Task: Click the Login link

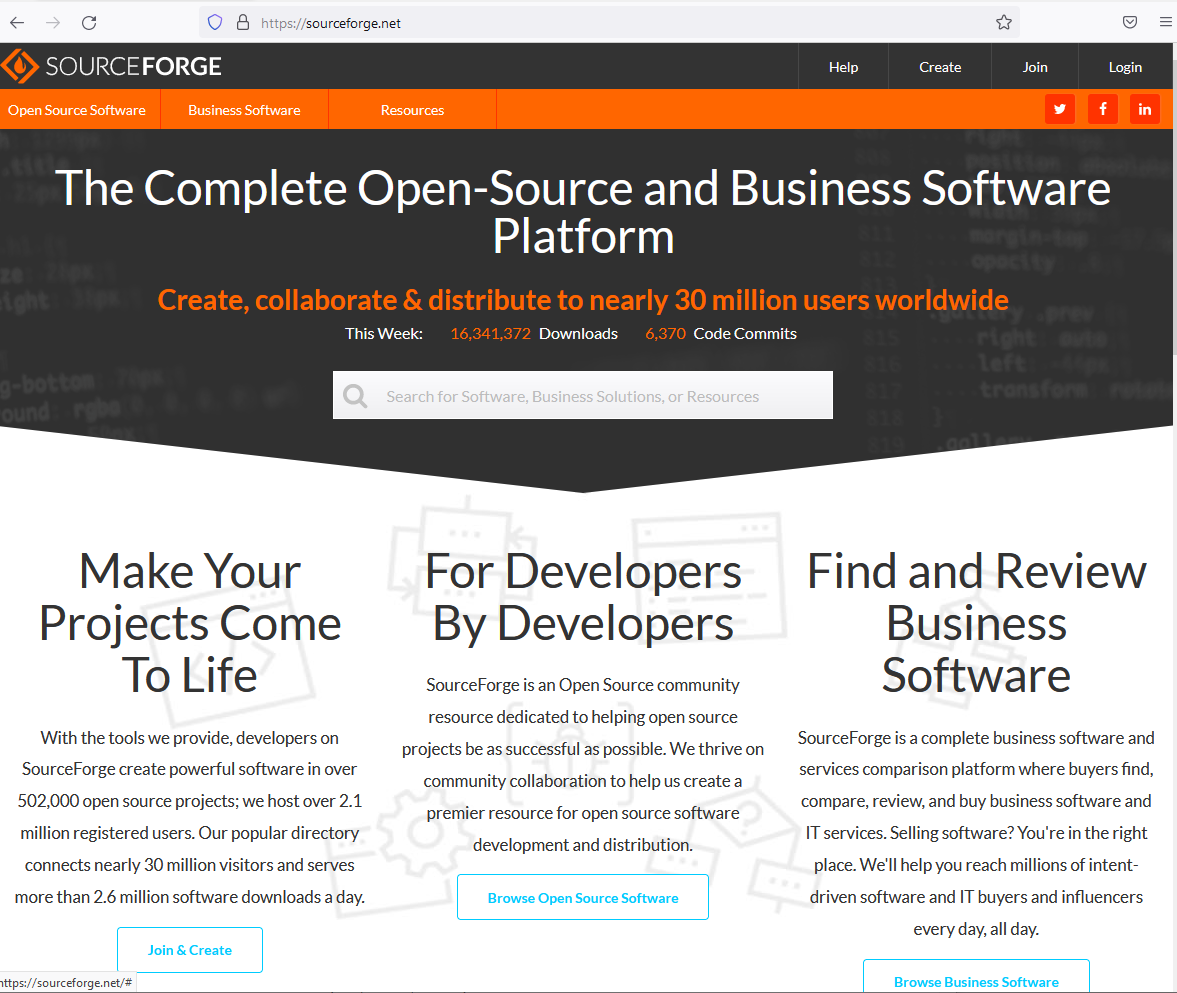Action: coord(1124,66)
